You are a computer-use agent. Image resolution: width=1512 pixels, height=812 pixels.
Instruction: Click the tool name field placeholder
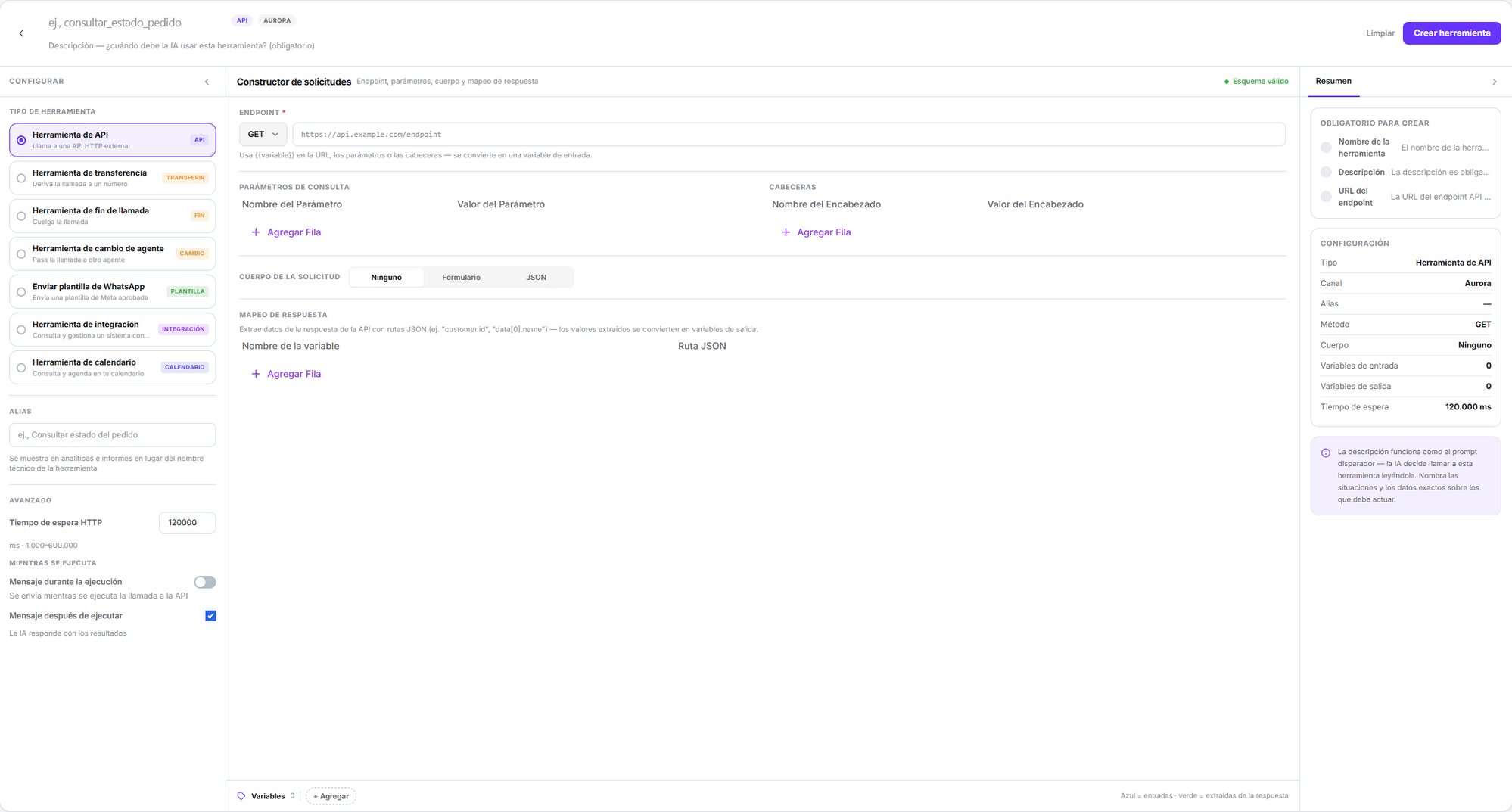[x=115, y=23]
